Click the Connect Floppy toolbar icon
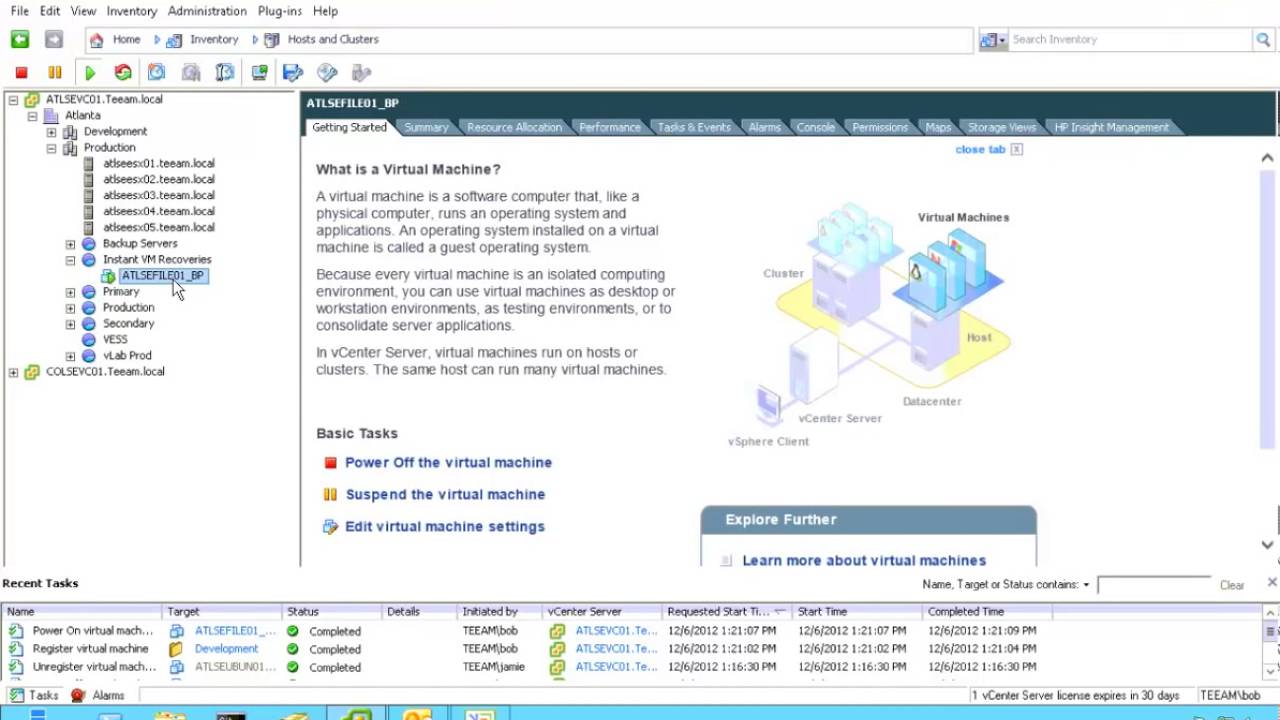This screenshot has width=1280, height=720. click(x=293, y=73)
